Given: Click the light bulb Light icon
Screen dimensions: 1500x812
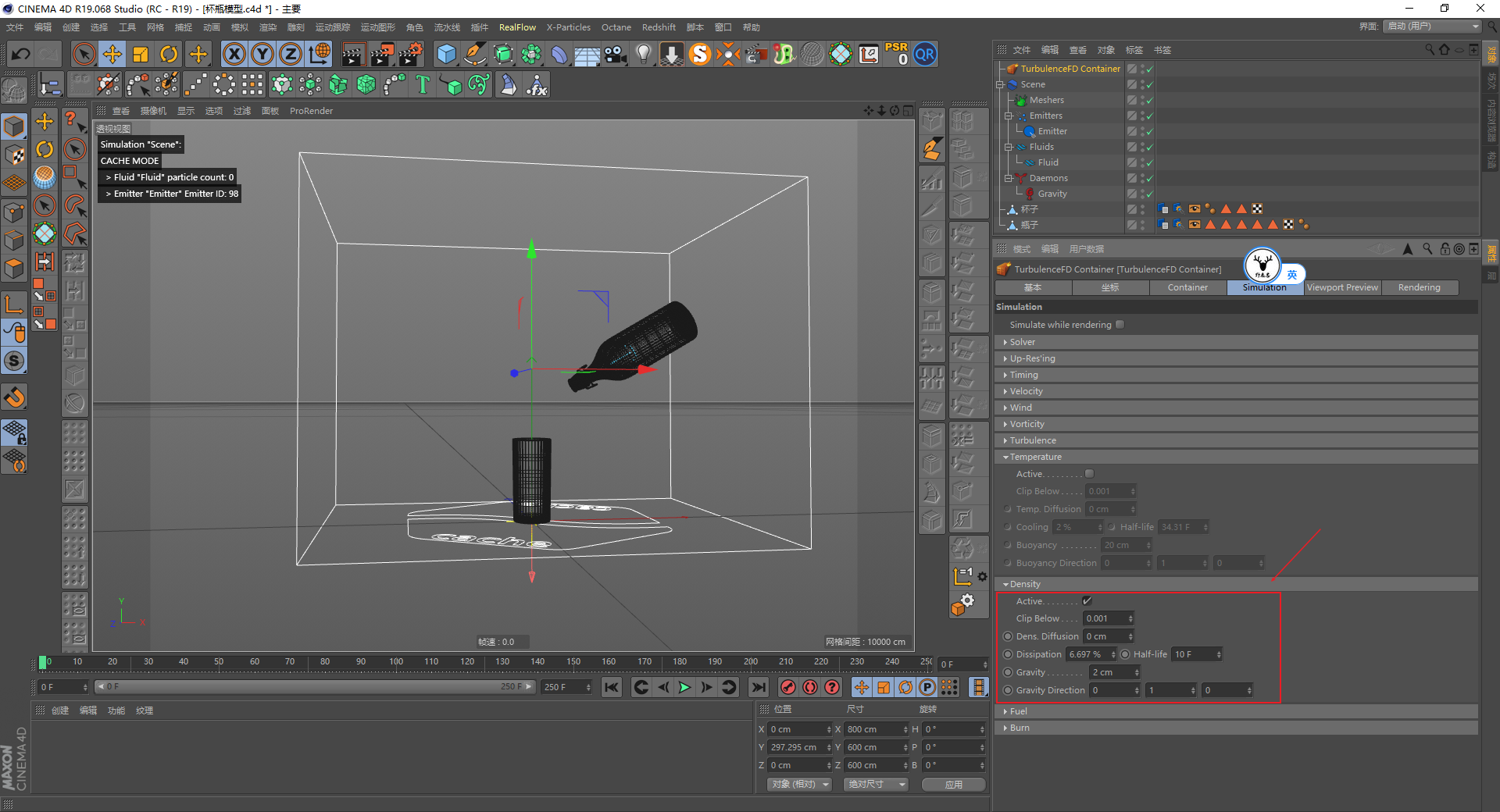Looking at the screenshot, I should tap(643, 54).
